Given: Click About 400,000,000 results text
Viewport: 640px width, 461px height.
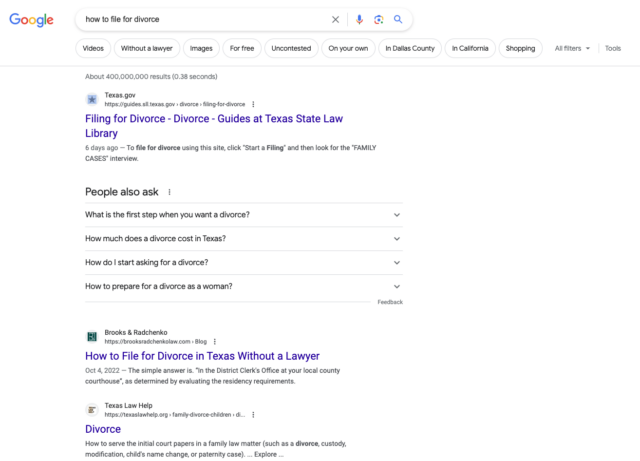Looking at the screenshot, I should [151, 76].
